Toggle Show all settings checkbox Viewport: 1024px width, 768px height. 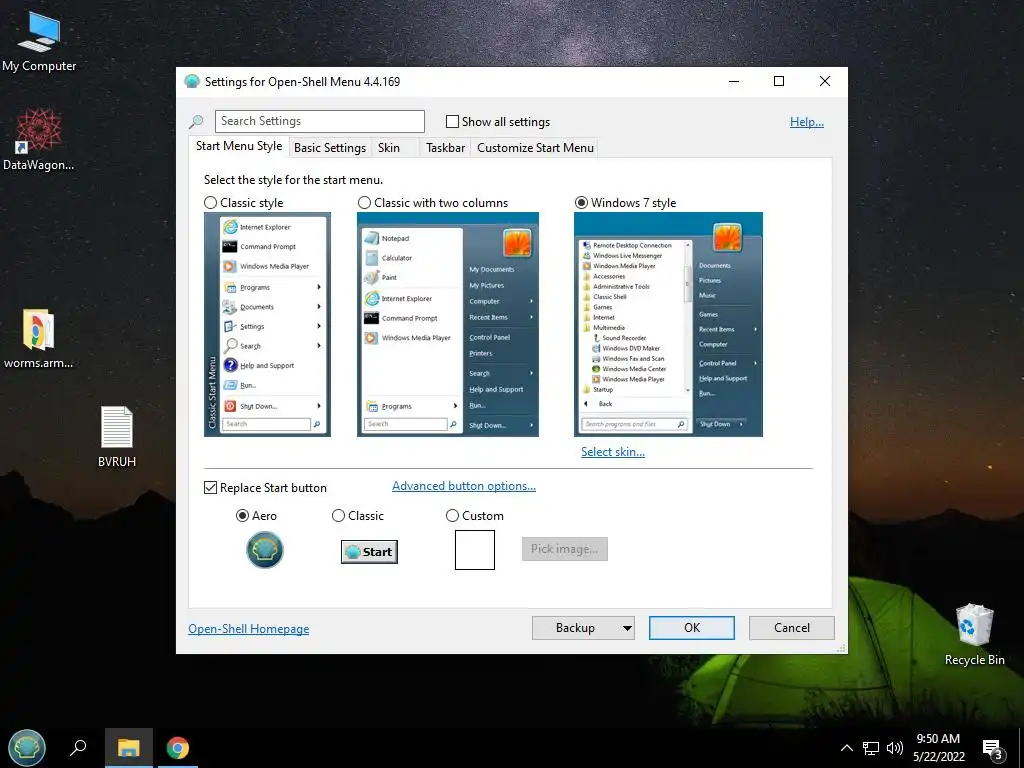[452, 121]
